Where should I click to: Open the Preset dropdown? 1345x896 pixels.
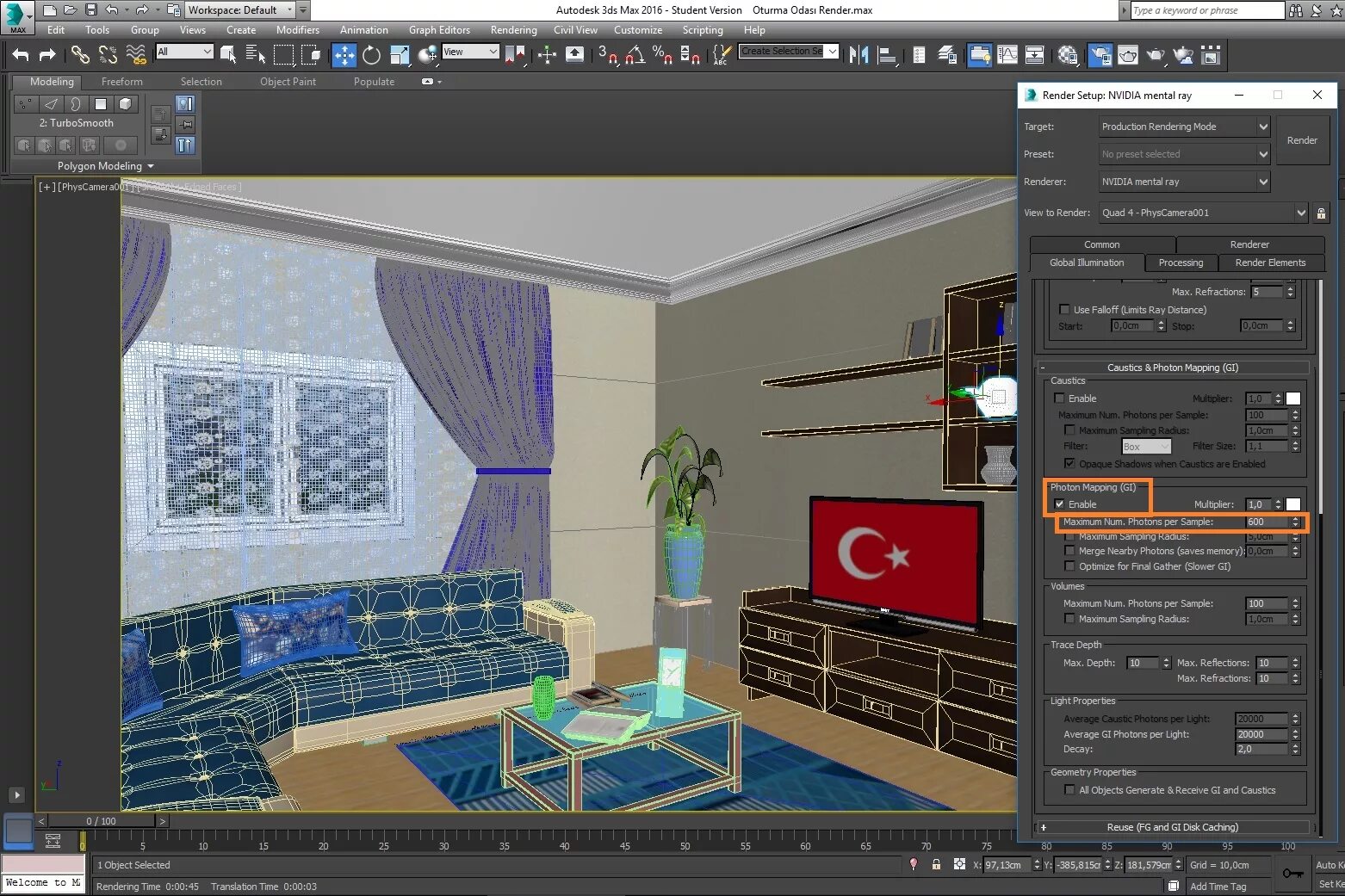tap(1184, 154)
